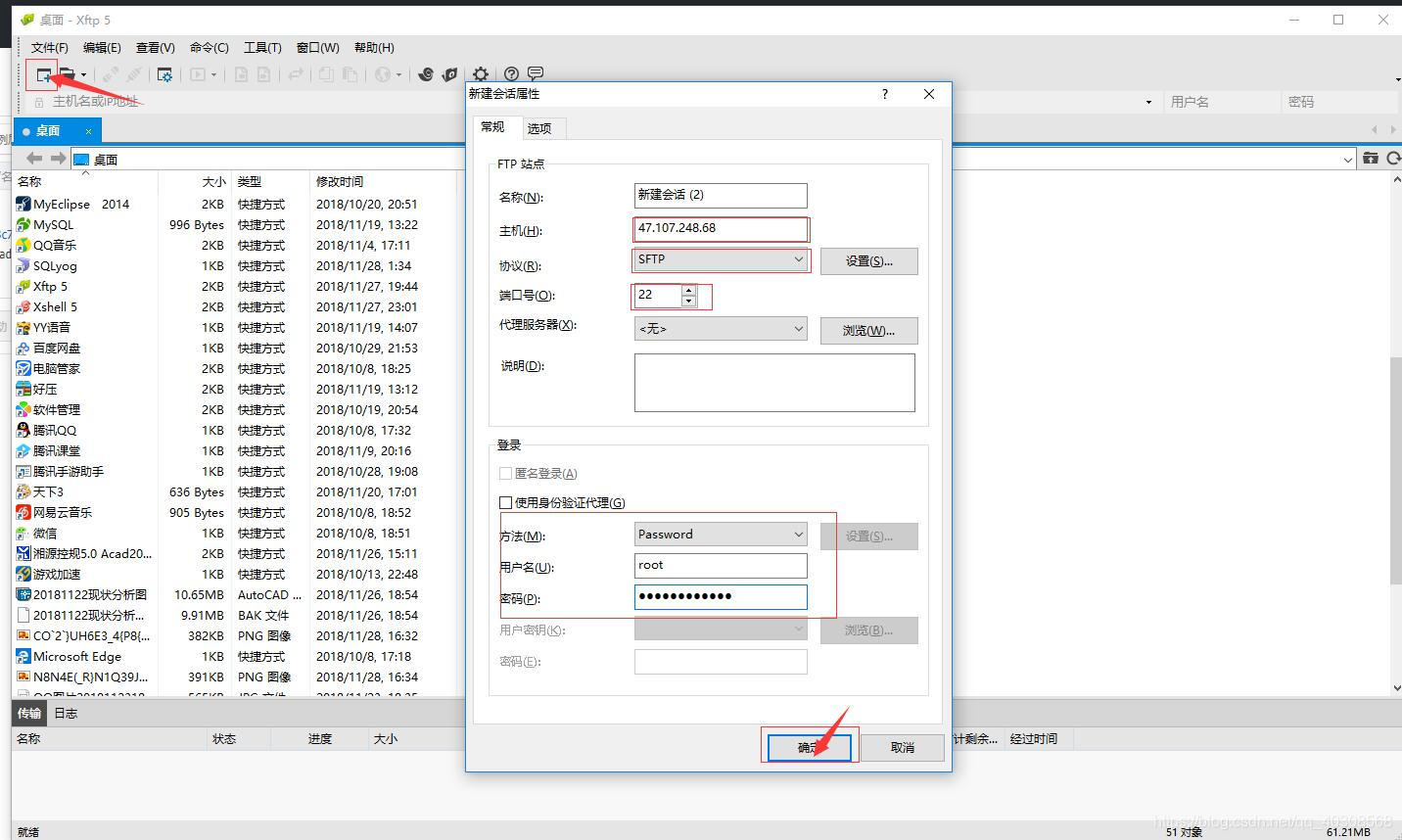Click the feedback speech bubble icon

point(536,74)
